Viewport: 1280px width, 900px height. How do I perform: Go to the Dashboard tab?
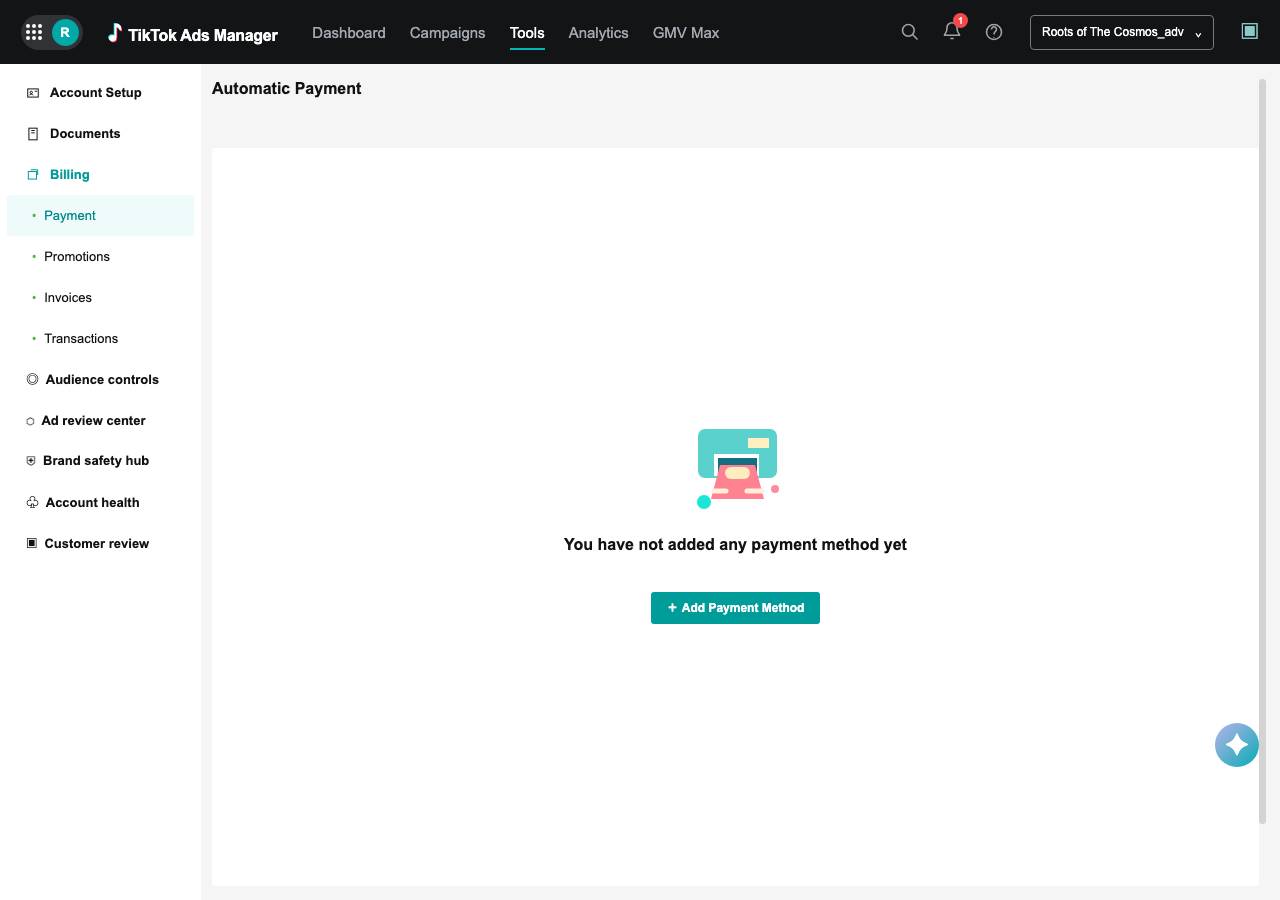tap(349, 32)
